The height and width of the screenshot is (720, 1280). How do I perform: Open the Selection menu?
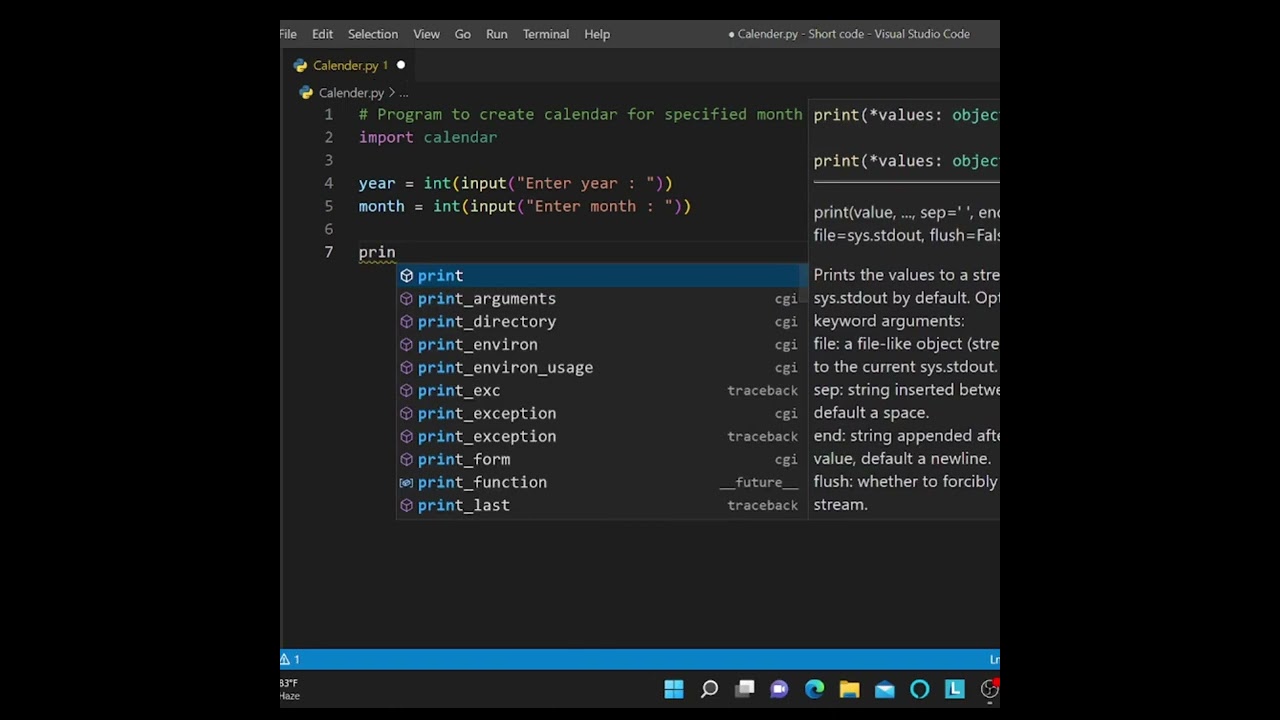373,34
